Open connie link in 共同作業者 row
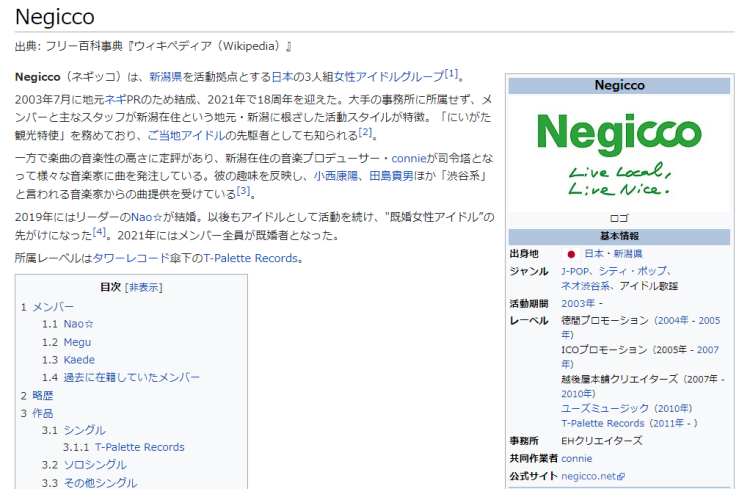Image resolution: width=739 pixels, height=489 pixels. tap(576, 459)
